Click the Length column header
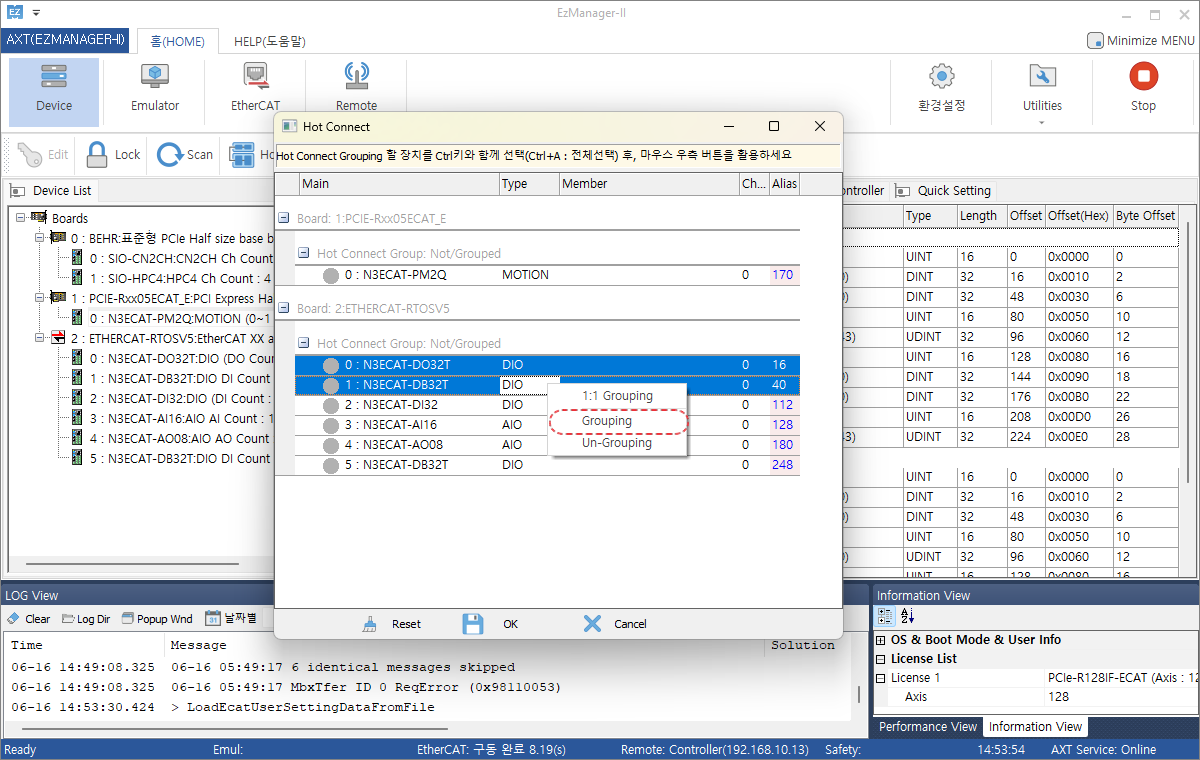 (981, 216)
